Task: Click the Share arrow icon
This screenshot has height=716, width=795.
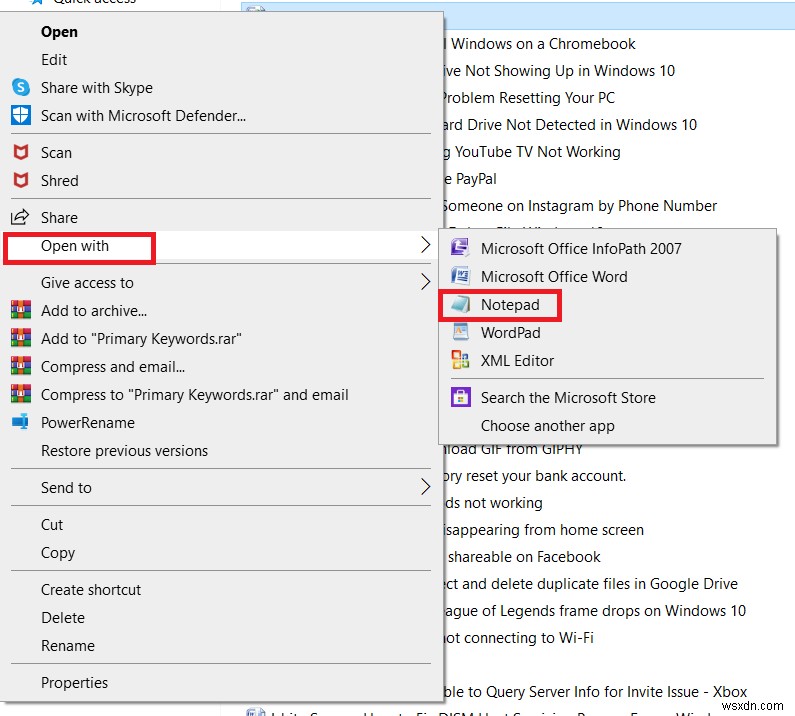Action: point(20,218)
